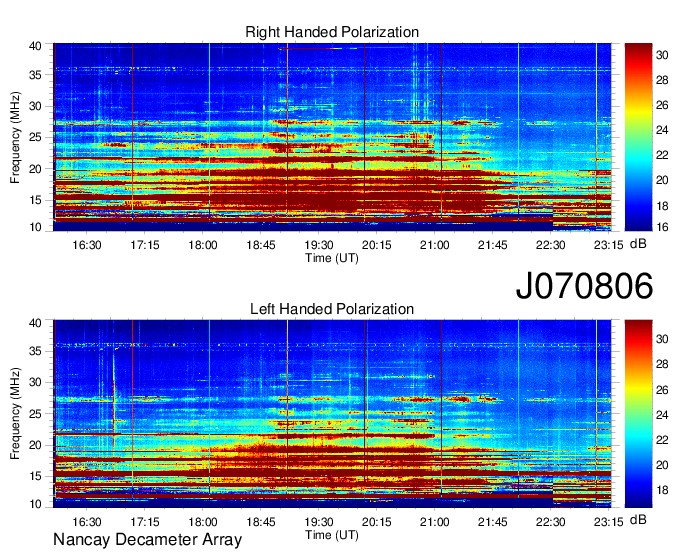Viewport: 680px width, 552px height.
Task: Click the 20 frequency tick of Left Handed plot
Action: [35, 445]
